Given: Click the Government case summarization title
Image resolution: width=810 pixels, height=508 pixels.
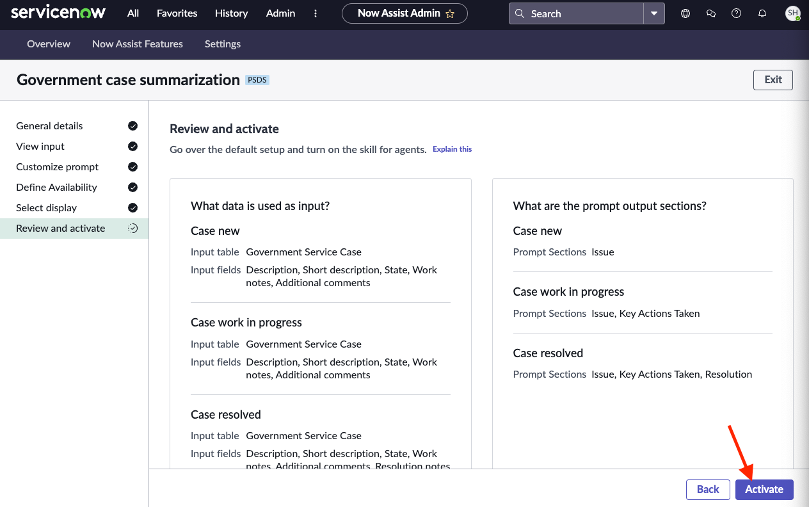Looking at the screenshot, I should pos(128,80).
